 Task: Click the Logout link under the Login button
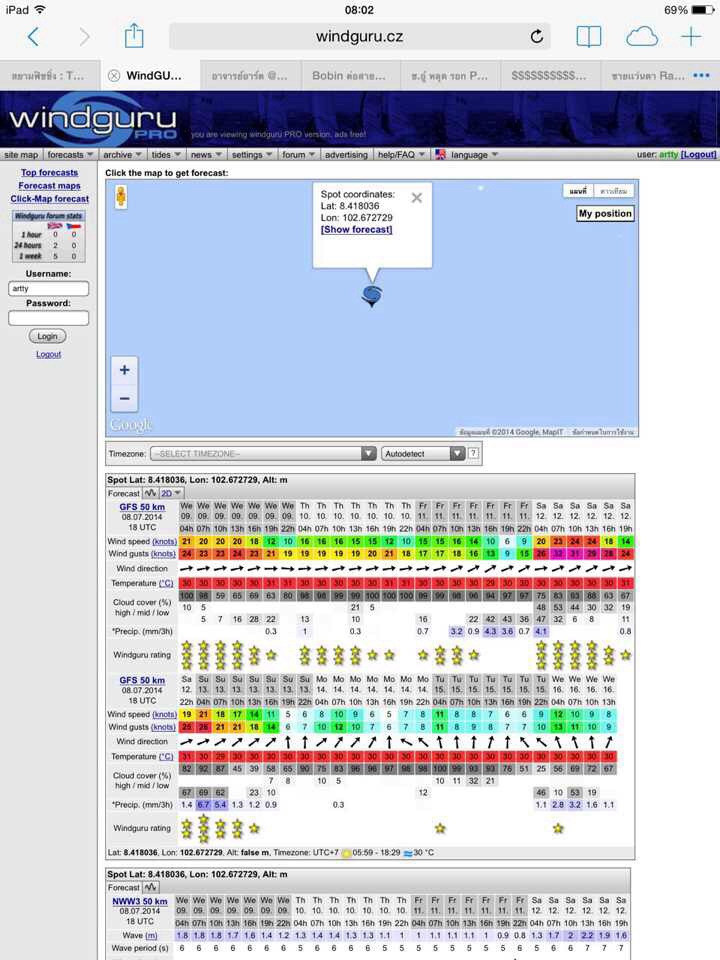48,354
